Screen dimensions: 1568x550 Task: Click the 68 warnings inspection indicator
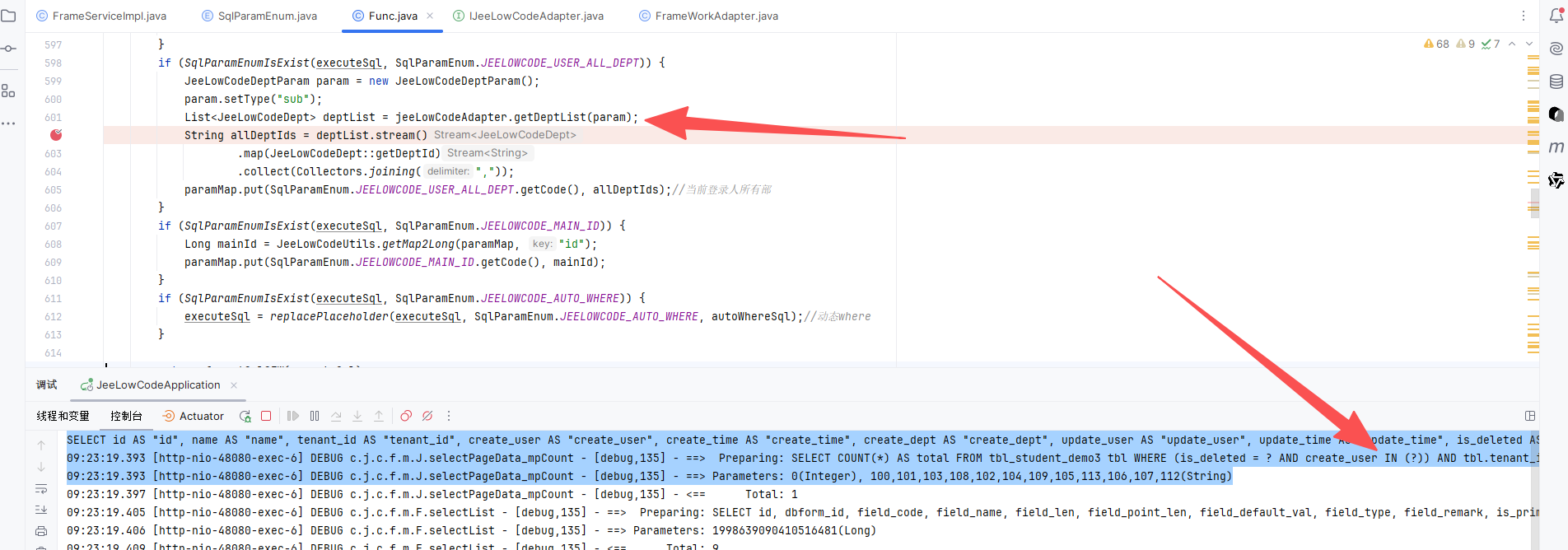1436,44
